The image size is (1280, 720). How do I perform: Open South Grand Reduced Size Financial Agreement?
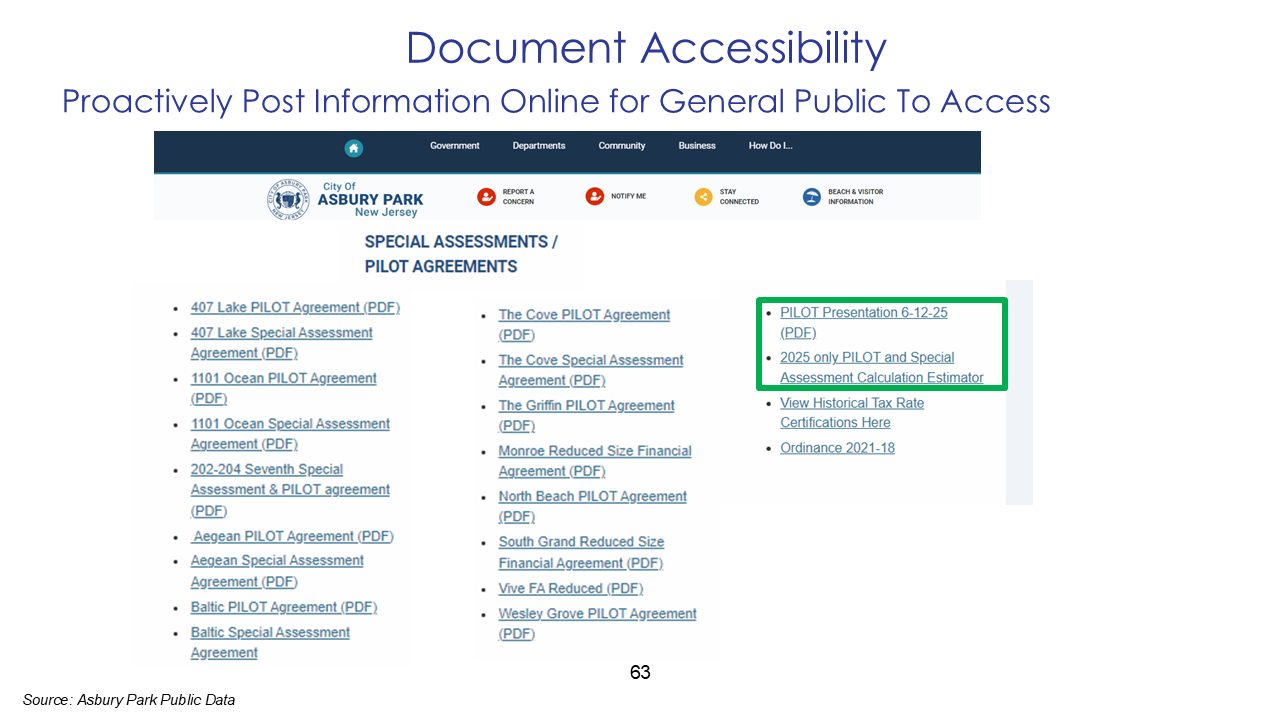[x=582, y=552]
